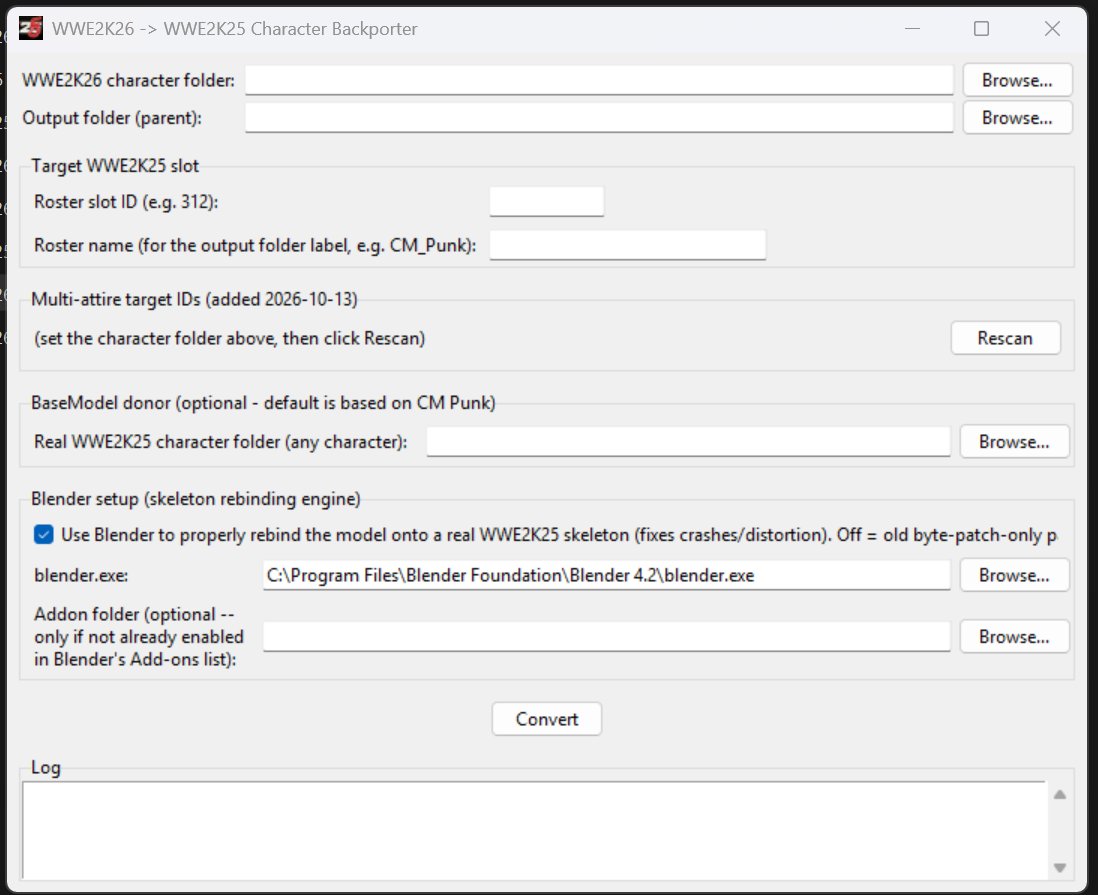Browse for the WWE2K26 character folder
This screenshot has width=1098, height=895.
[1017, 80]
